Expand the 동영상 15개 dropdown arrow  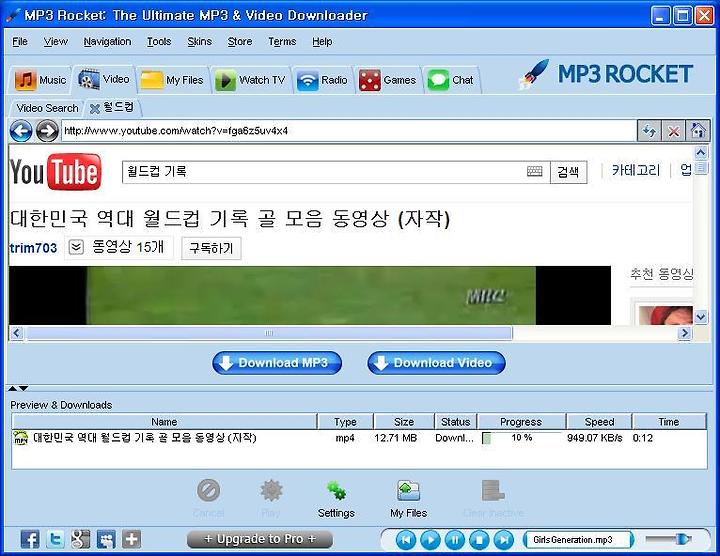coord(76,248)
